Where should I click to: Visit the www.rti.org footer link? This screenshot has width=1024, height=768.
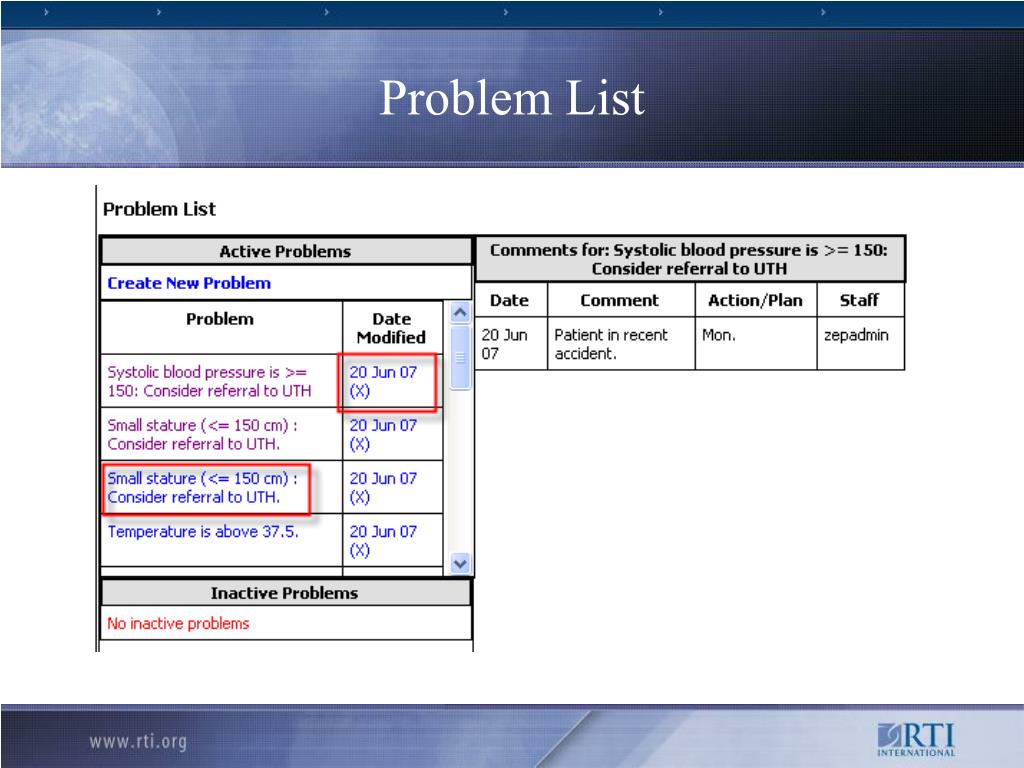138,741
